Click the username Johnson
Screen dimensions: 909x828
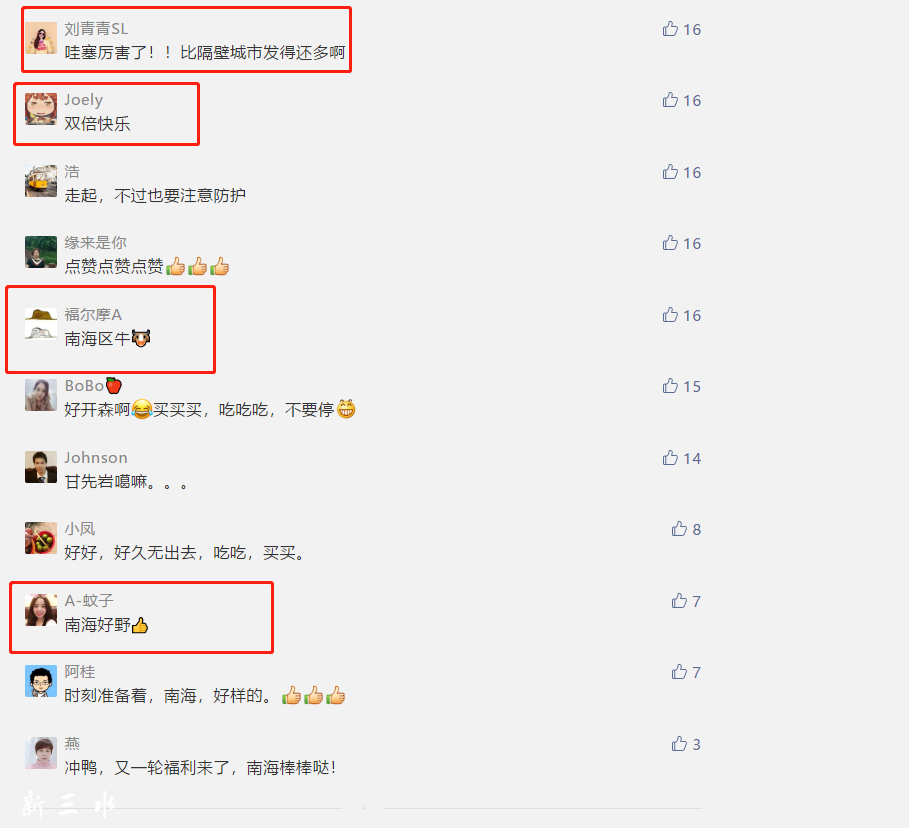coord(96,457)
